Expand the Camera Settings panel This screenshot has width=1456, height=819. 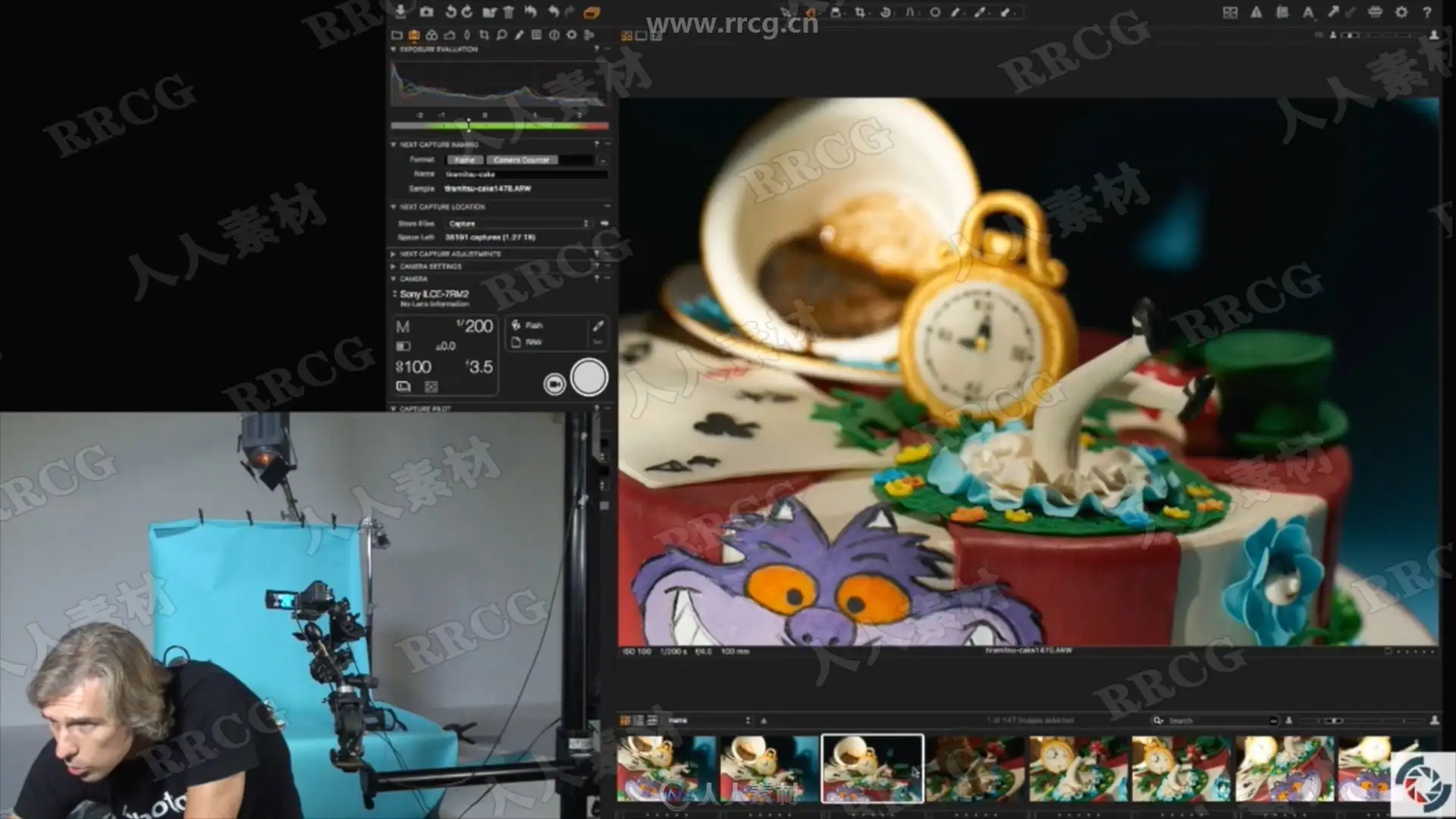(x=430, y=266)
